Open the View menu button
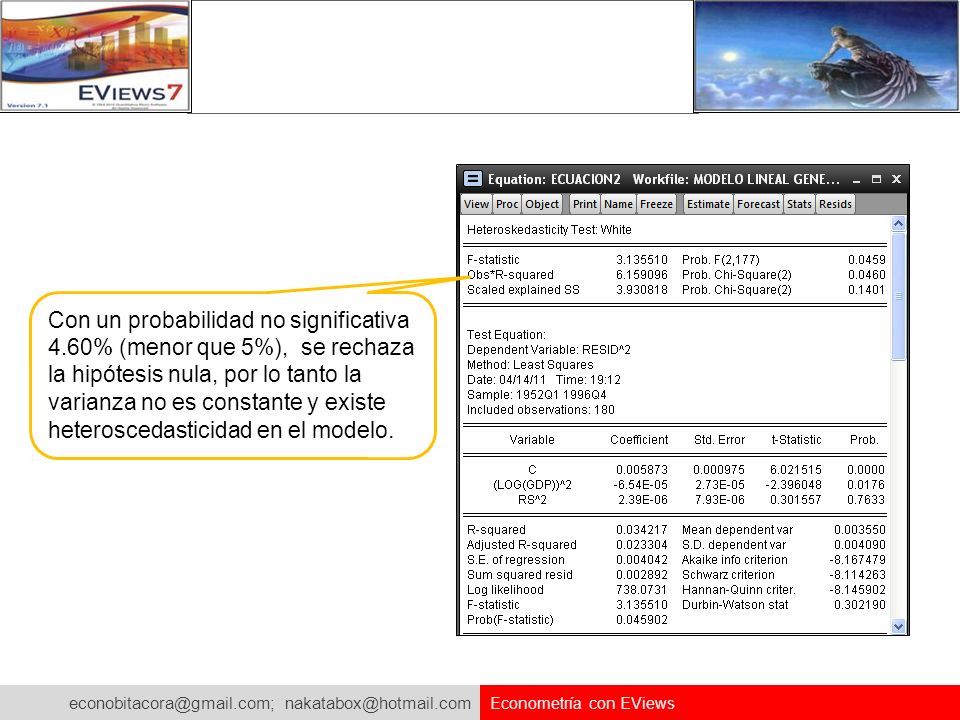This screenshot has width=960, height=720. (x=476, y=204)
